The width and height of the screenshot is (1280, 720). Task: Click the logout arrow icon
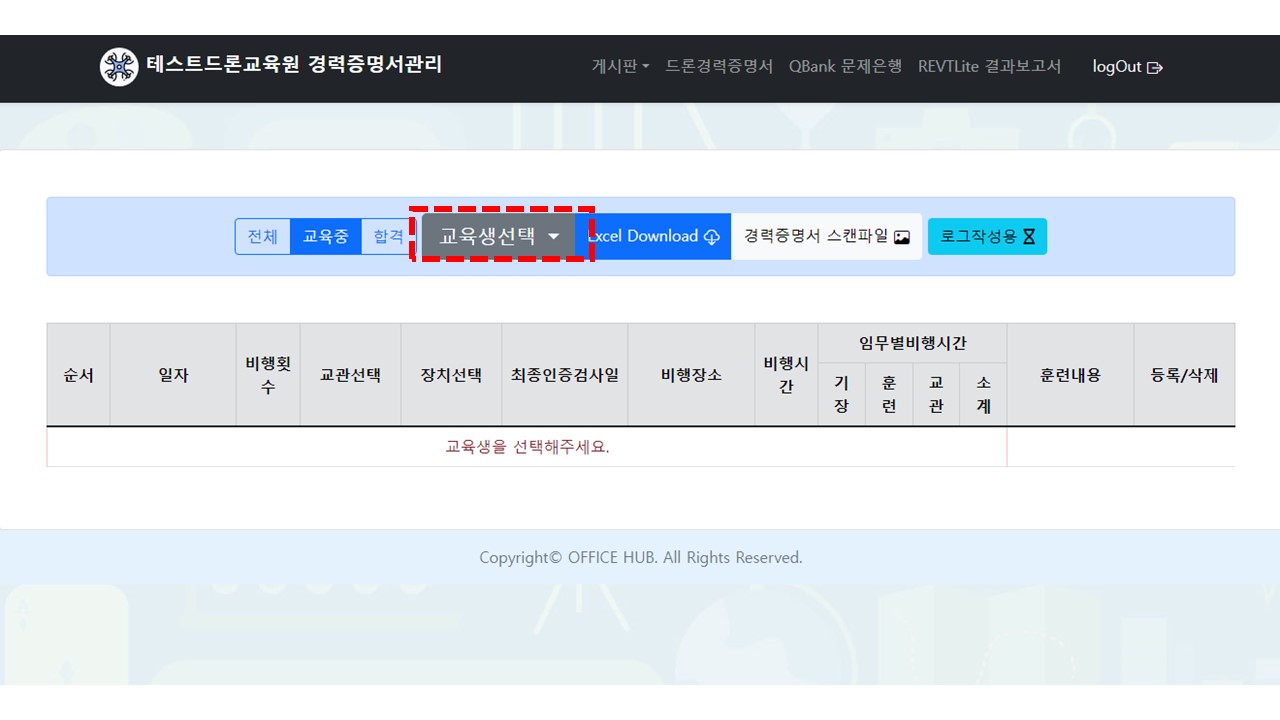(x=1155, y=68)
